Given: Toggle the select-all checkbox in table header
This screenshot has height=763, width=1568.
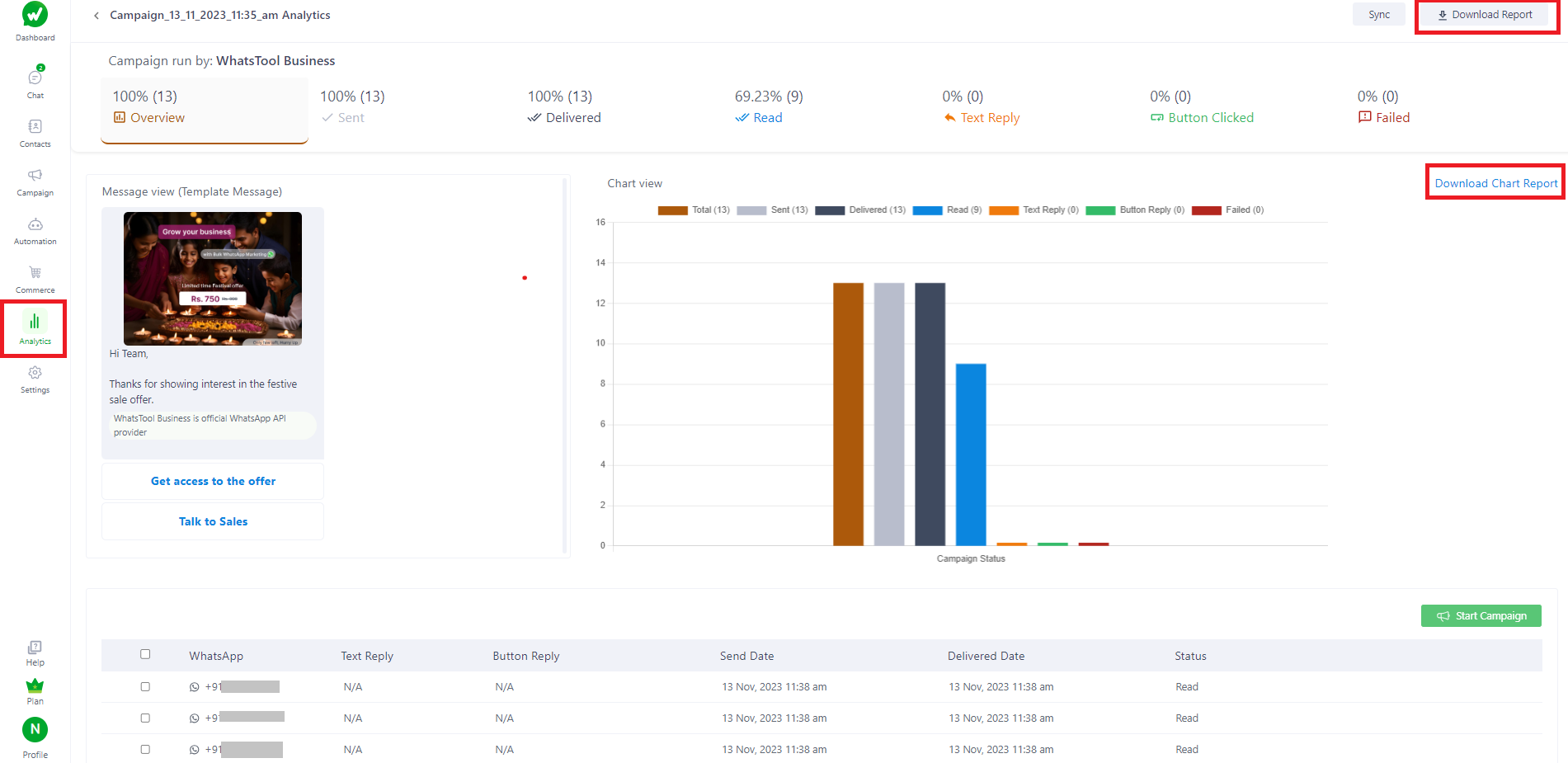Looking at the screenshot, I should [x=145, y=654].
